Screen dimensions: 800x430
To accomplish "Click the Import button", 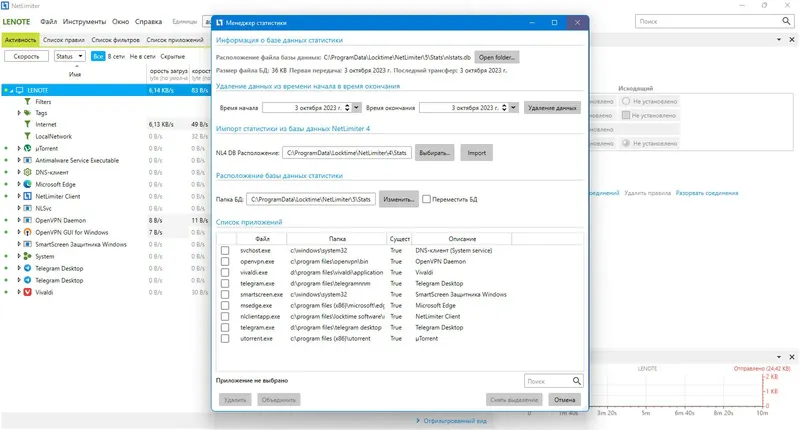I will click(477, 153).
